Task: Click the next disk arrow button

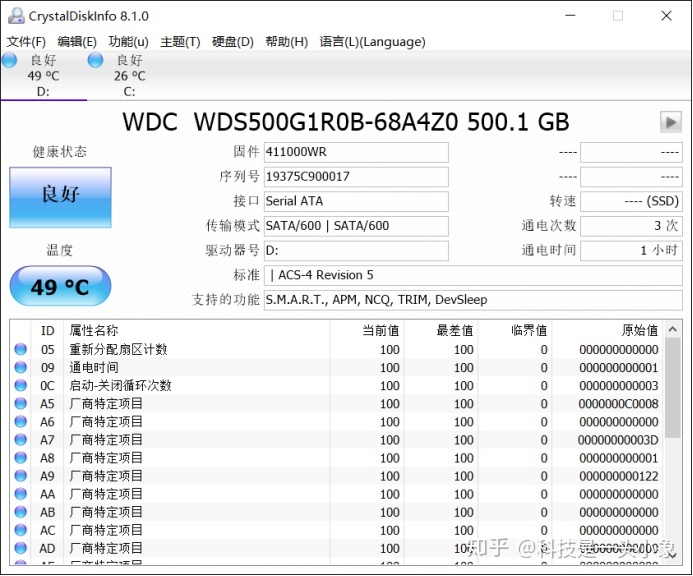Action: [670, 122]
